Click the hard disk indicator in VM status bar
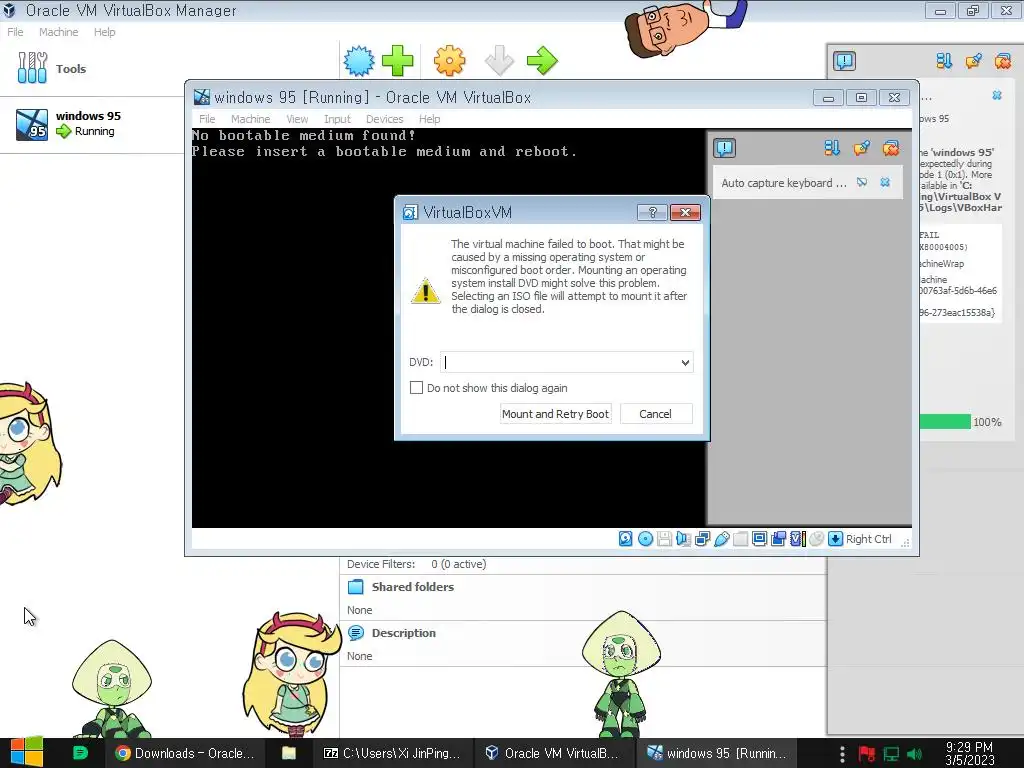This screenshot has height=768, width=1024. click(626, 539)
